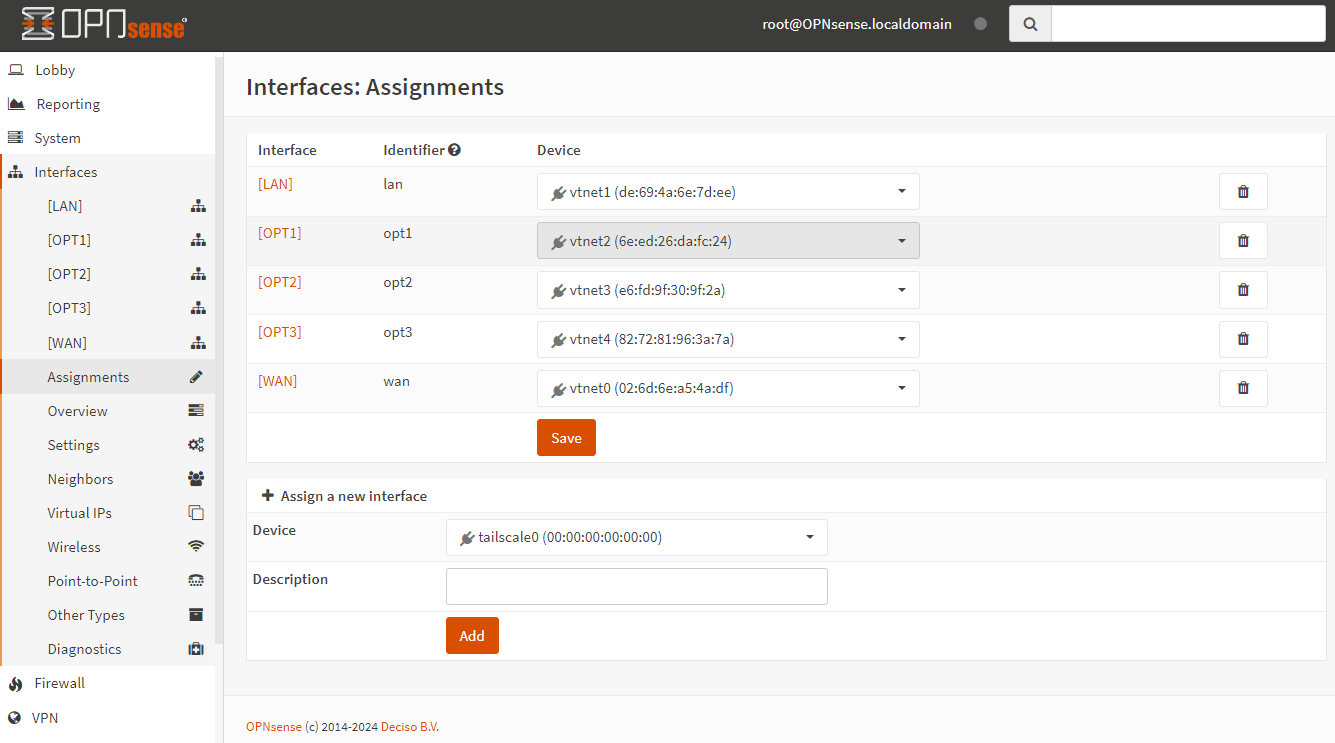This screenshot has height=743, width=1335.
Task: Click the Reporting chart icon
Action: pos(16,104)
